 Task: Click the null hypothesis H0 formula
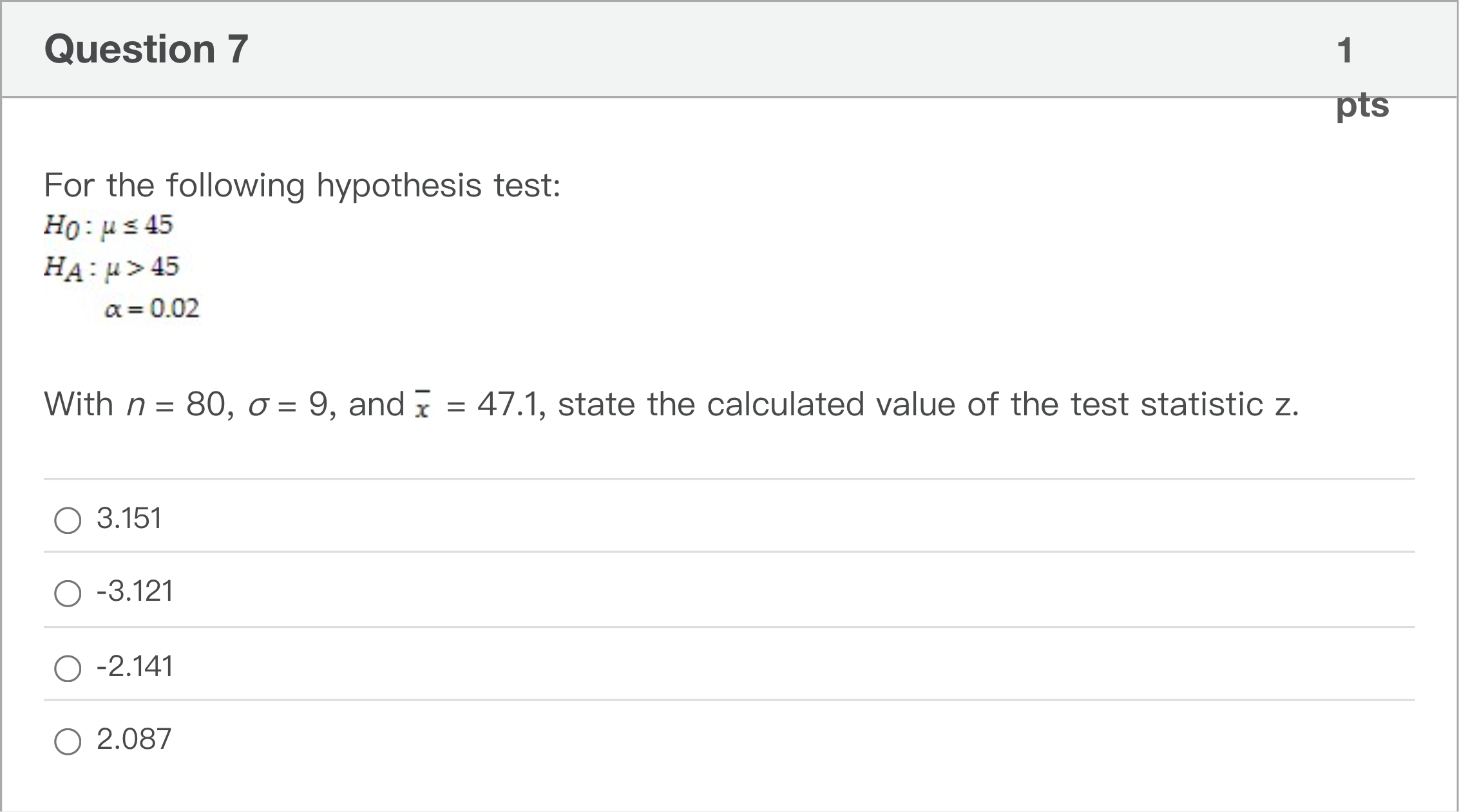(108, 225)
